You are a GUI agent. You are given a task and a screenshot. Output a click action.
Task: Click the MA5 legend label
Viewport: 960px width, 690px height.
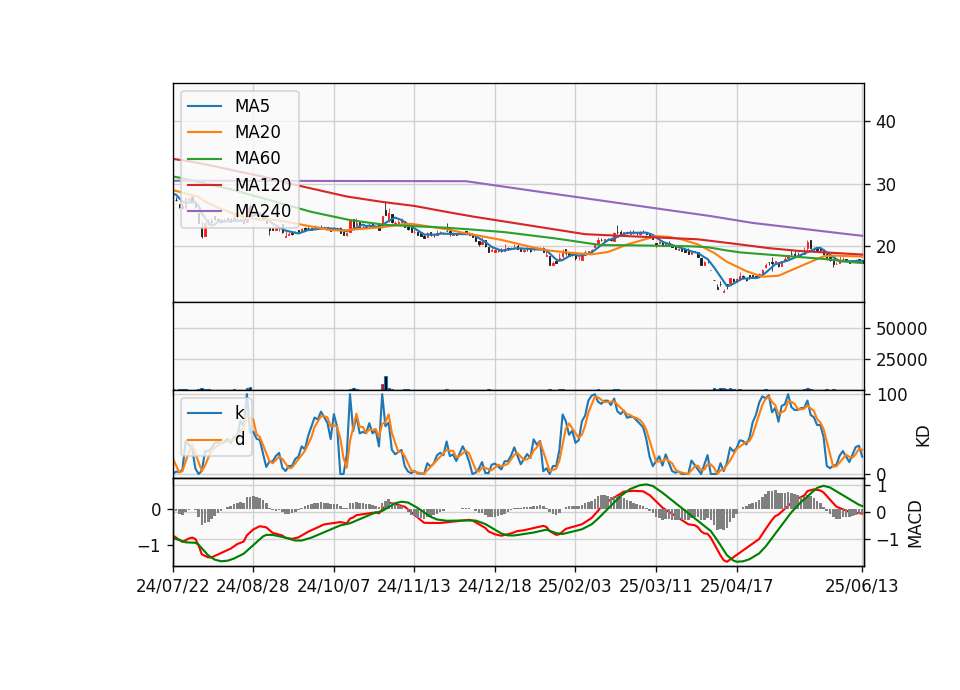point(252,106)
